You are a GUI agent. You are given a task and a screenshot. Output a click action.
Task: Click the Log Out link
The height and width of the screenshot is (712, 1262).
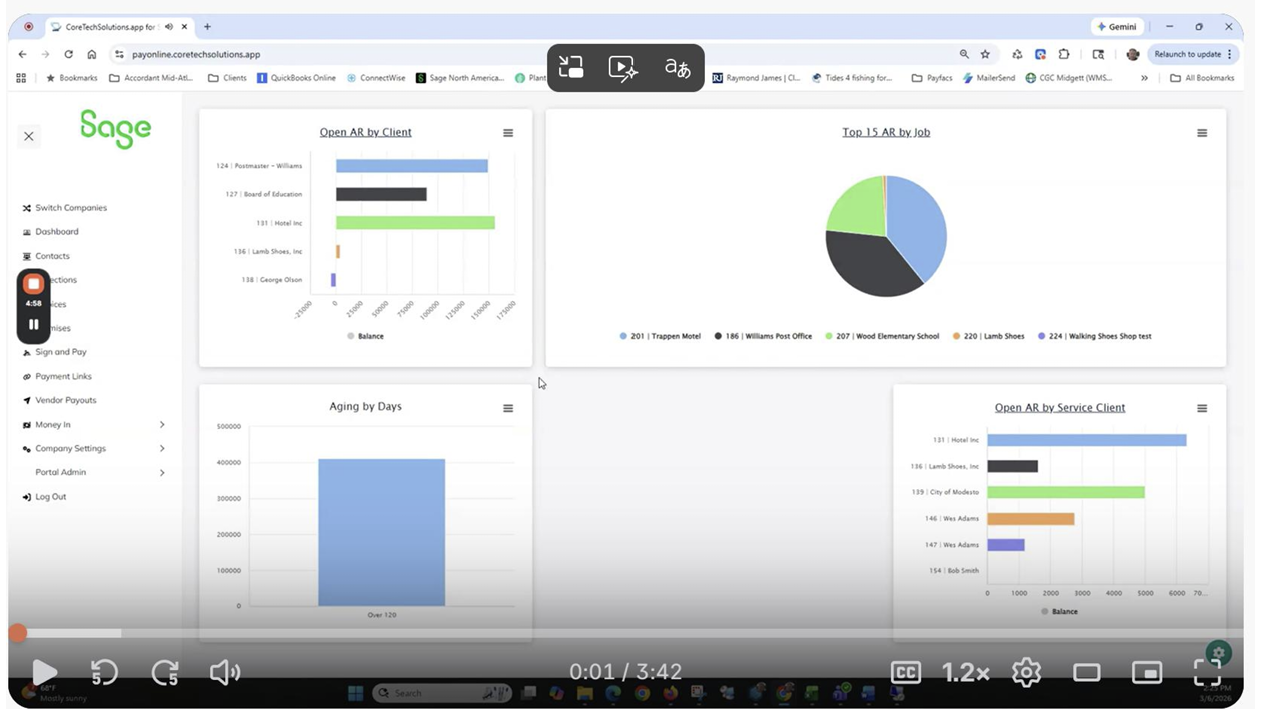52,496
